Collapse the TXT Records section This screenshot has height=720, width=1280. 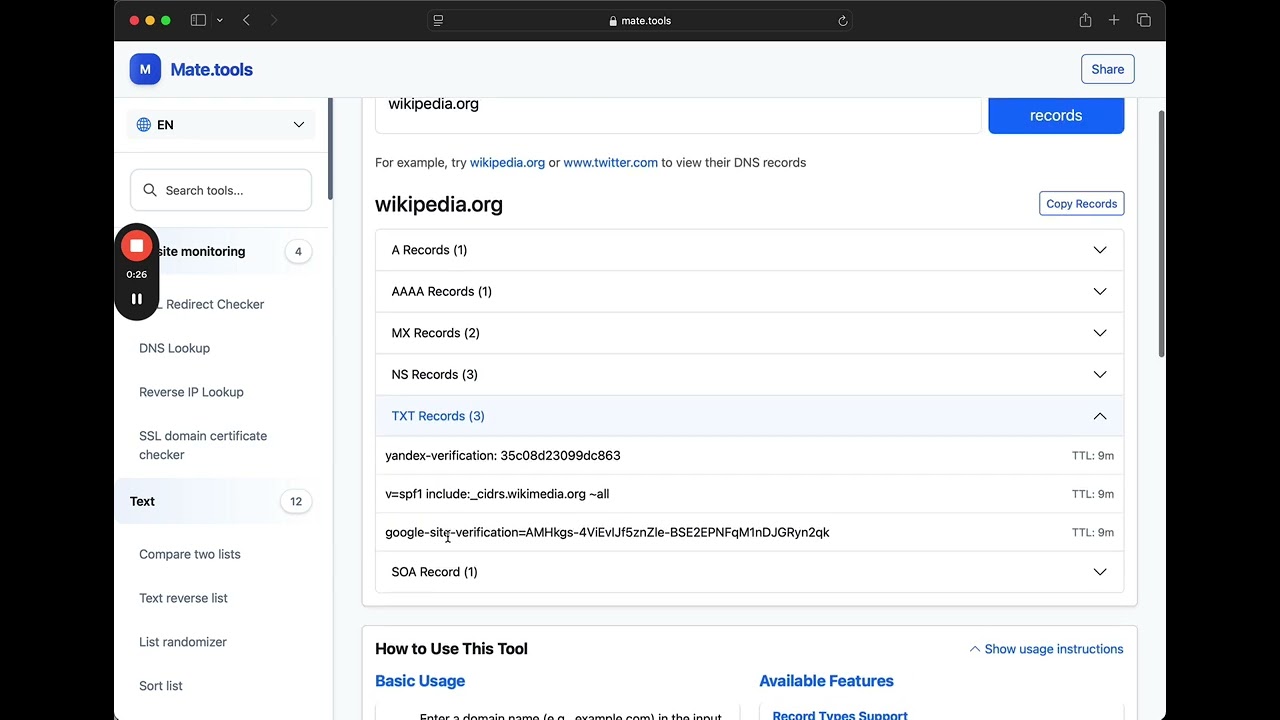[x=749, y=416]
